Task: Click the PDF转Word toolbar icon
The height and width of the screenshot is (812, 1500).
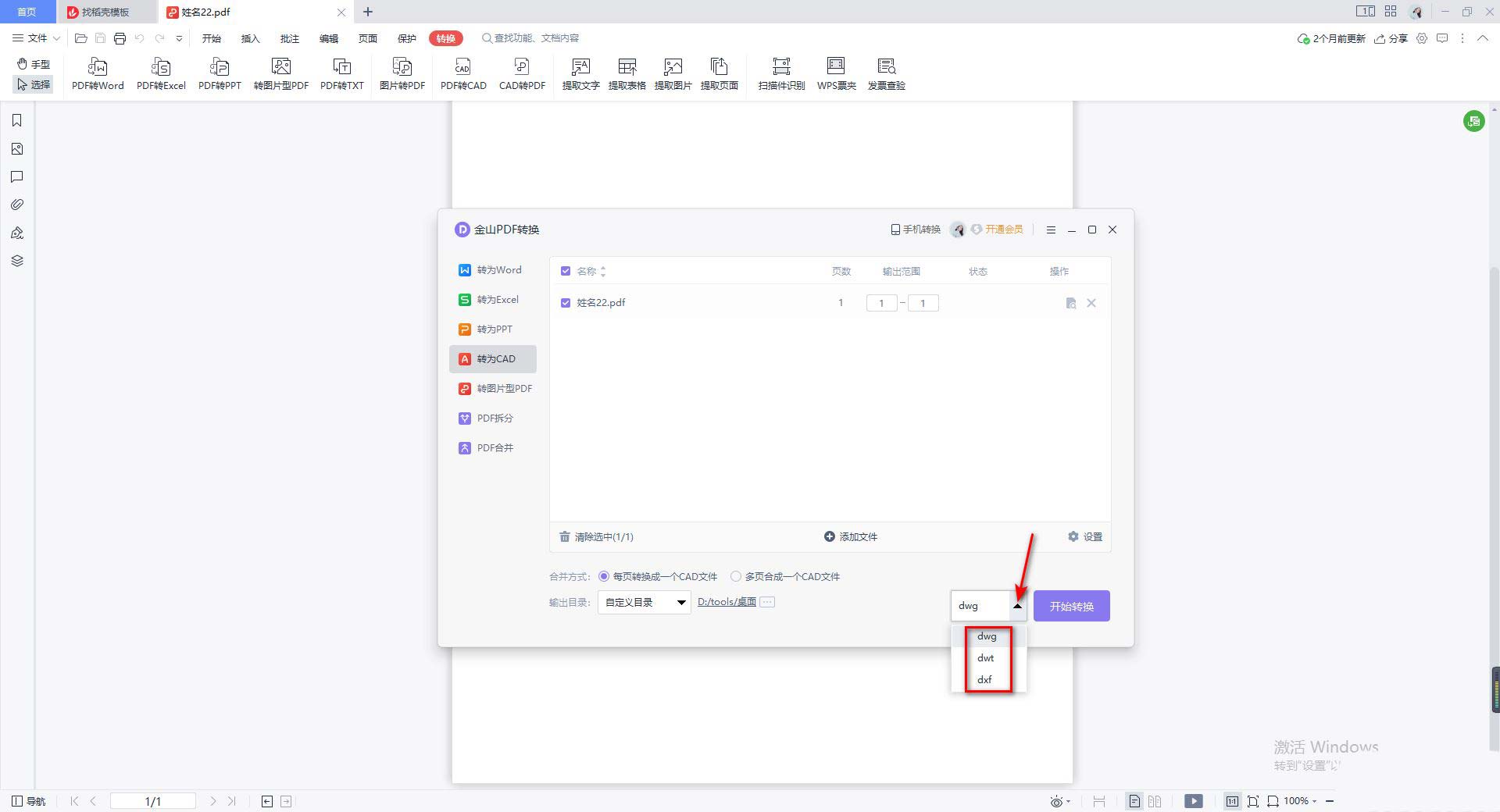Action: click(98, 74)
